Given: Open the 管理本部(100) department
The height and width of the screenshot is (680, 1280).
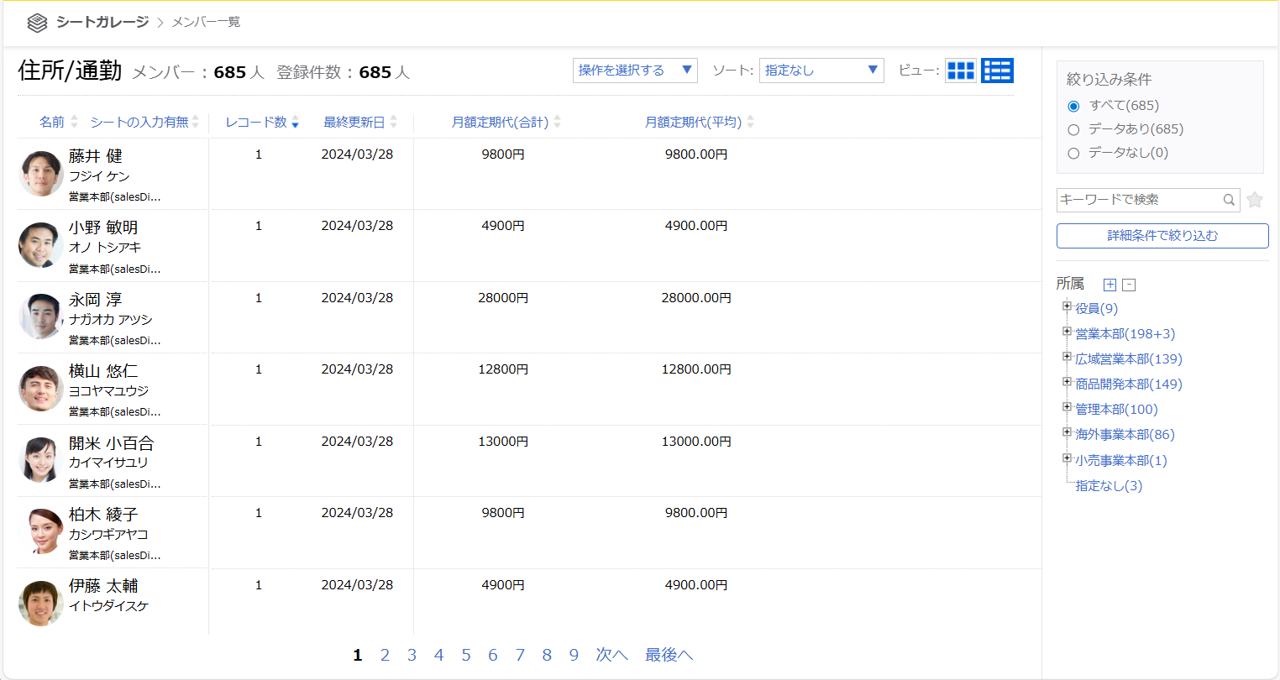Looking at the screenshot, I should (1116, 409).
